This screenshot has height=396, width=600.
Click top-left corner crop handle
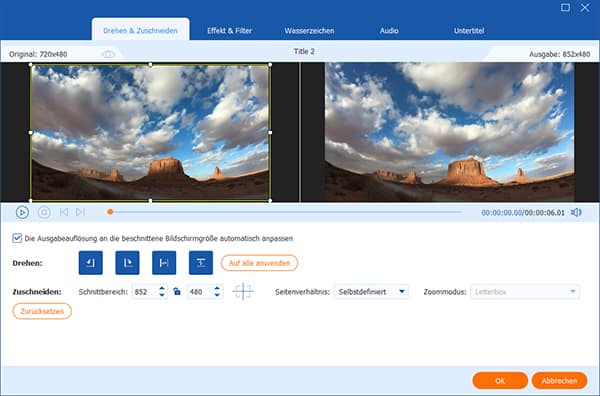click(x=31, y=65)
